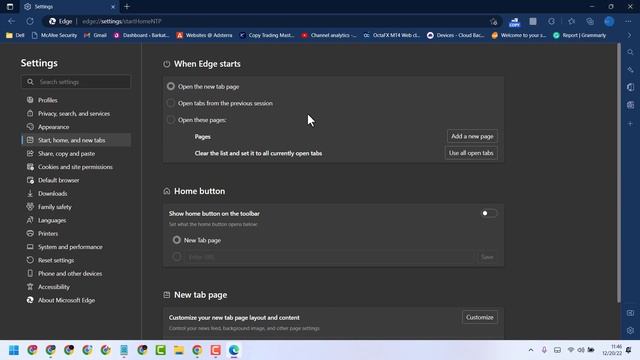
Task: Open the profile avatar menu
Action: point(609,21)
